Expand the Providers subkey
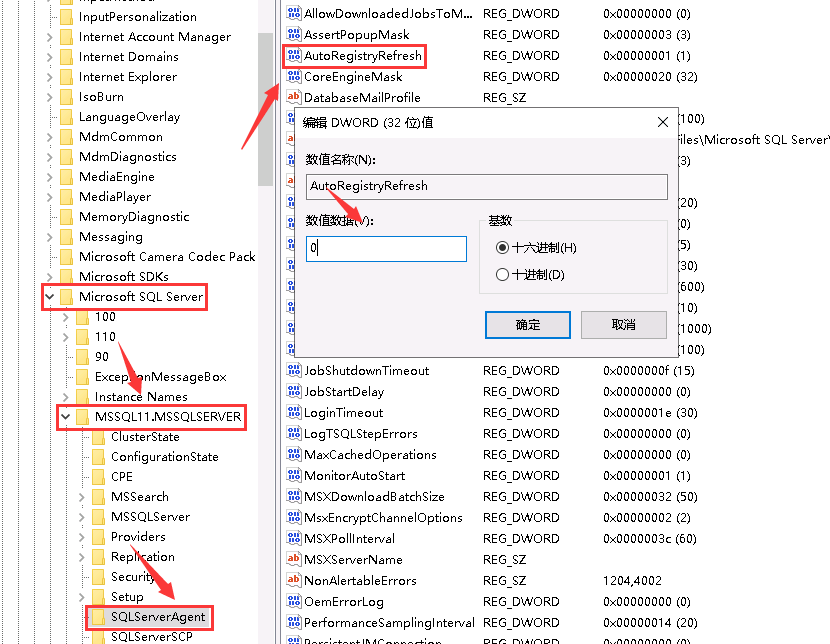 pos(81,537)
